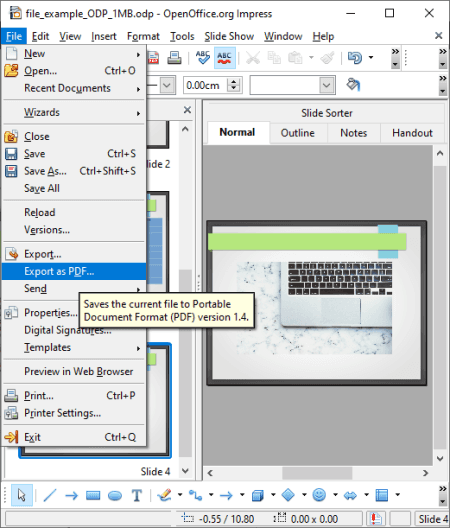Viewport: 450px width, 528px height.
Task: Choose Print... in the File menu
Action: click(74, 396)
